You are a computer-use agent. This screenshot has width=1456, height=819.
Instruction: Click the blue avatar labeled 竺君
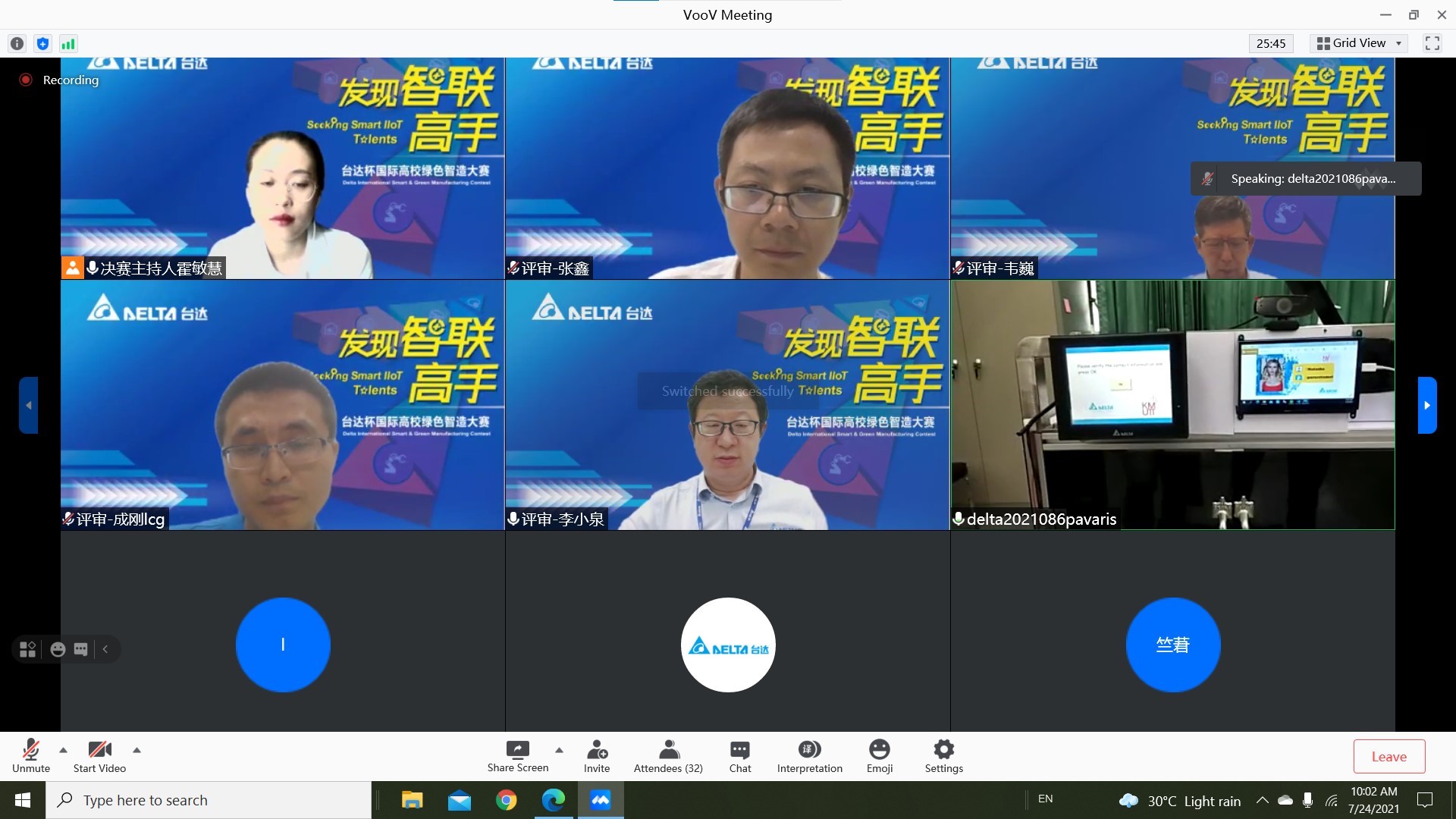pyautogui.click(x=1173, y=645)
